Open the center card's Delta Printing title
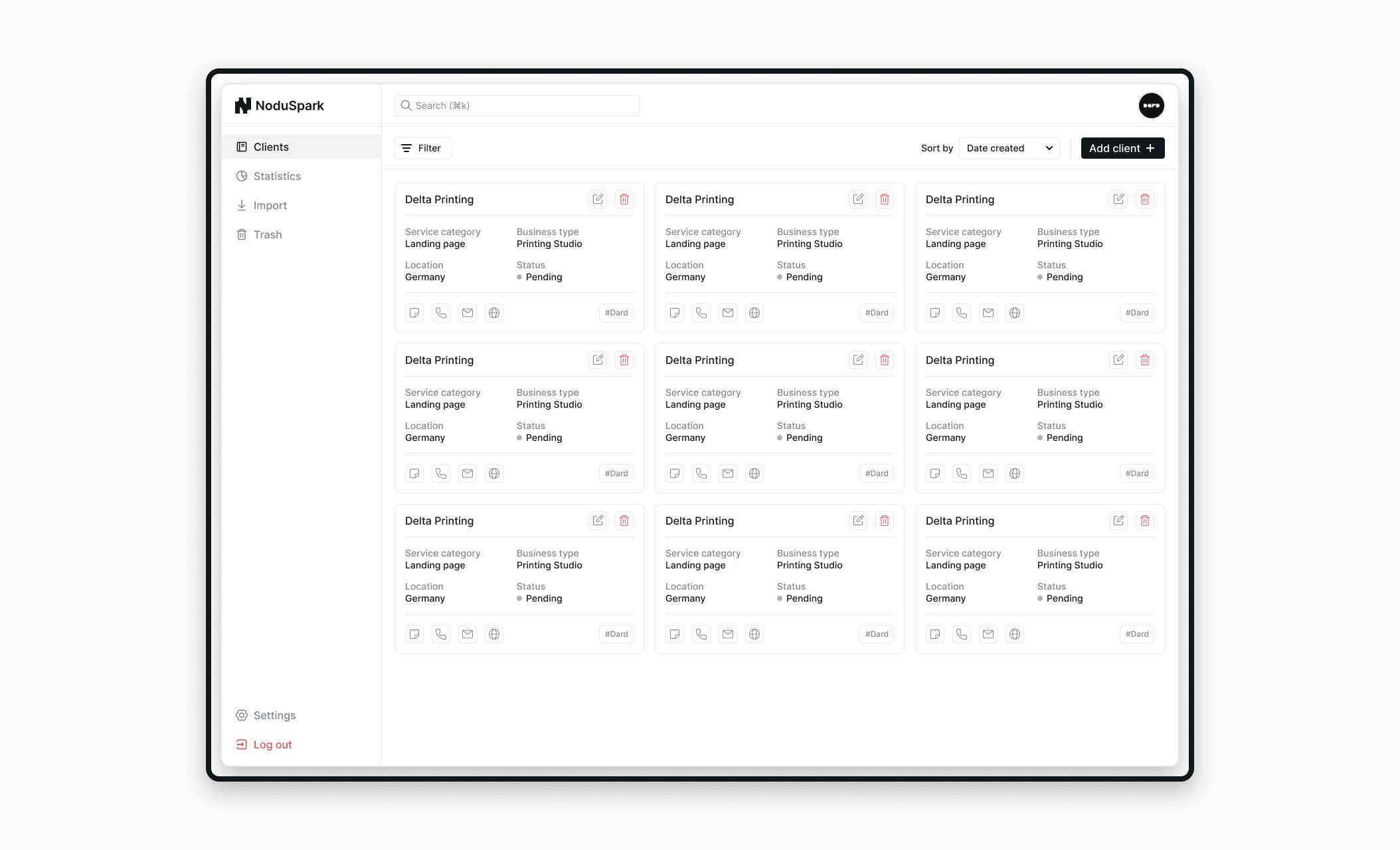This screenshot has width=1400, height=850. (x=700, y=360)
